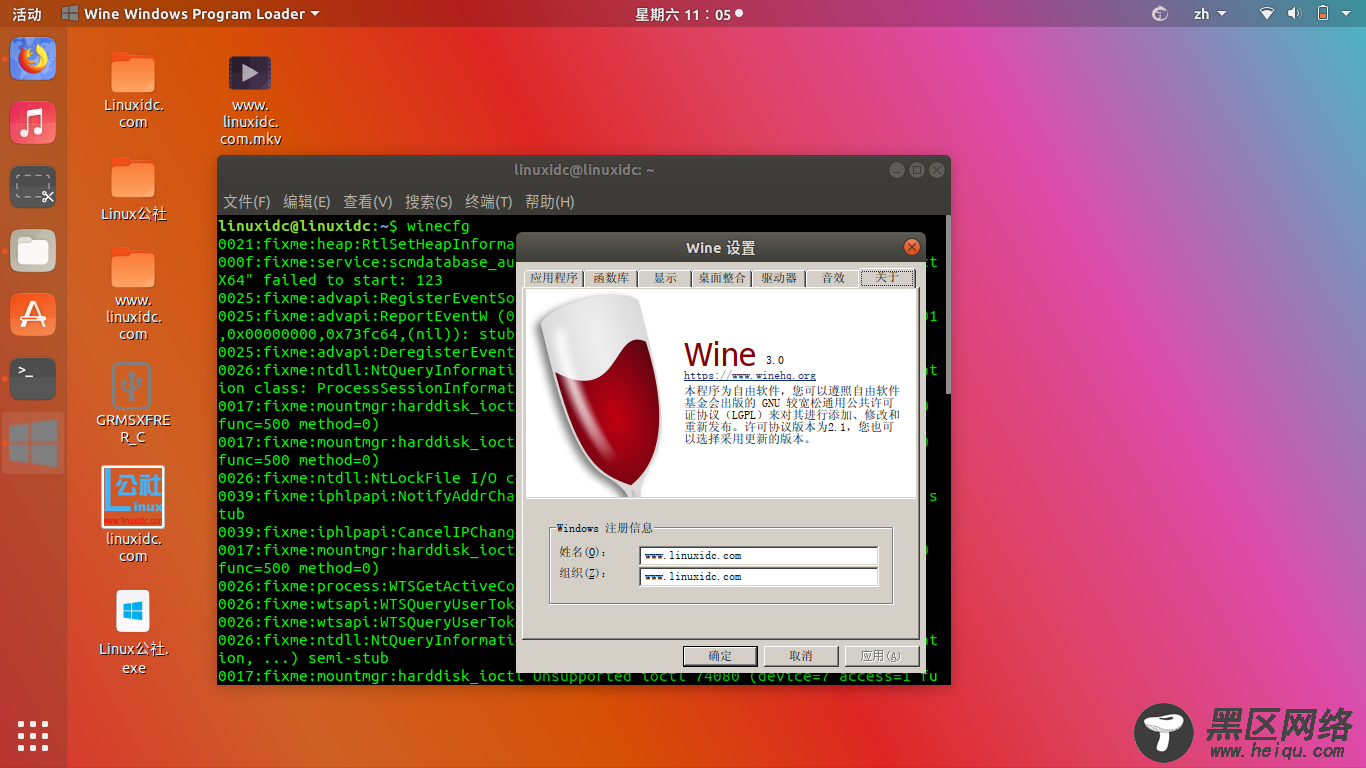Select the Linuxidc.com desktop folder
This screenshot has height=768, width=1366.
point(133,91)
